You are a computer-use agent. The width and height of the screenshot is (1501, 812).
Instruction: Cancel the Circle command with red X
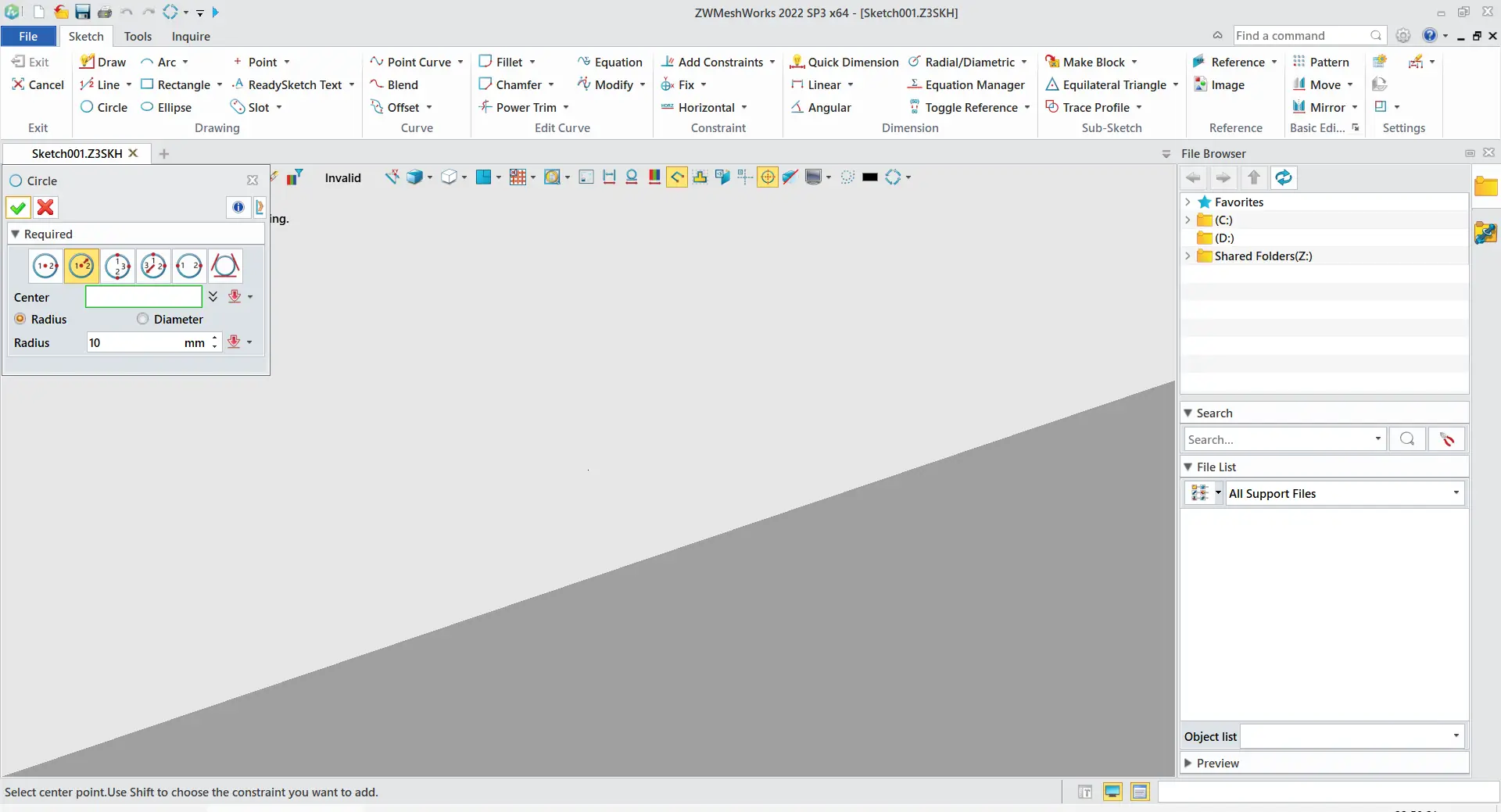click(x=45, y=207)
